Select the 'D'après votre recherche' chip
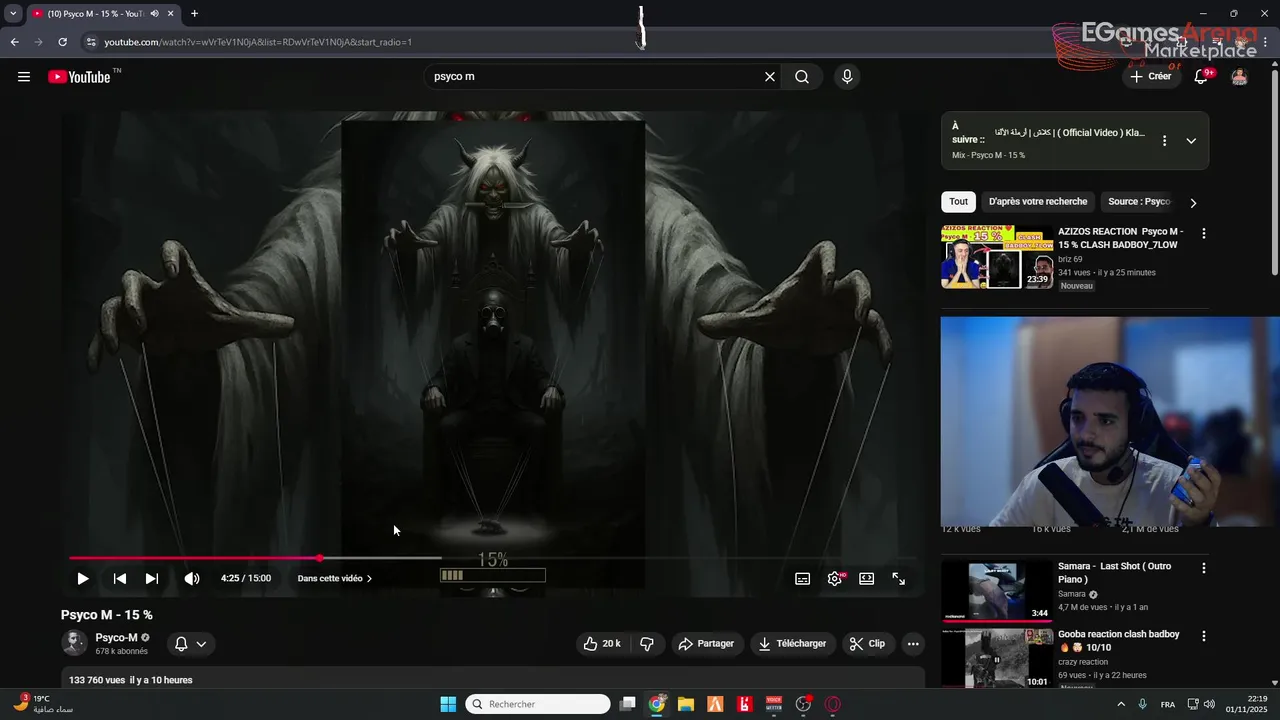Screen dimensions: 1280x720 (x=1038, y=201)
